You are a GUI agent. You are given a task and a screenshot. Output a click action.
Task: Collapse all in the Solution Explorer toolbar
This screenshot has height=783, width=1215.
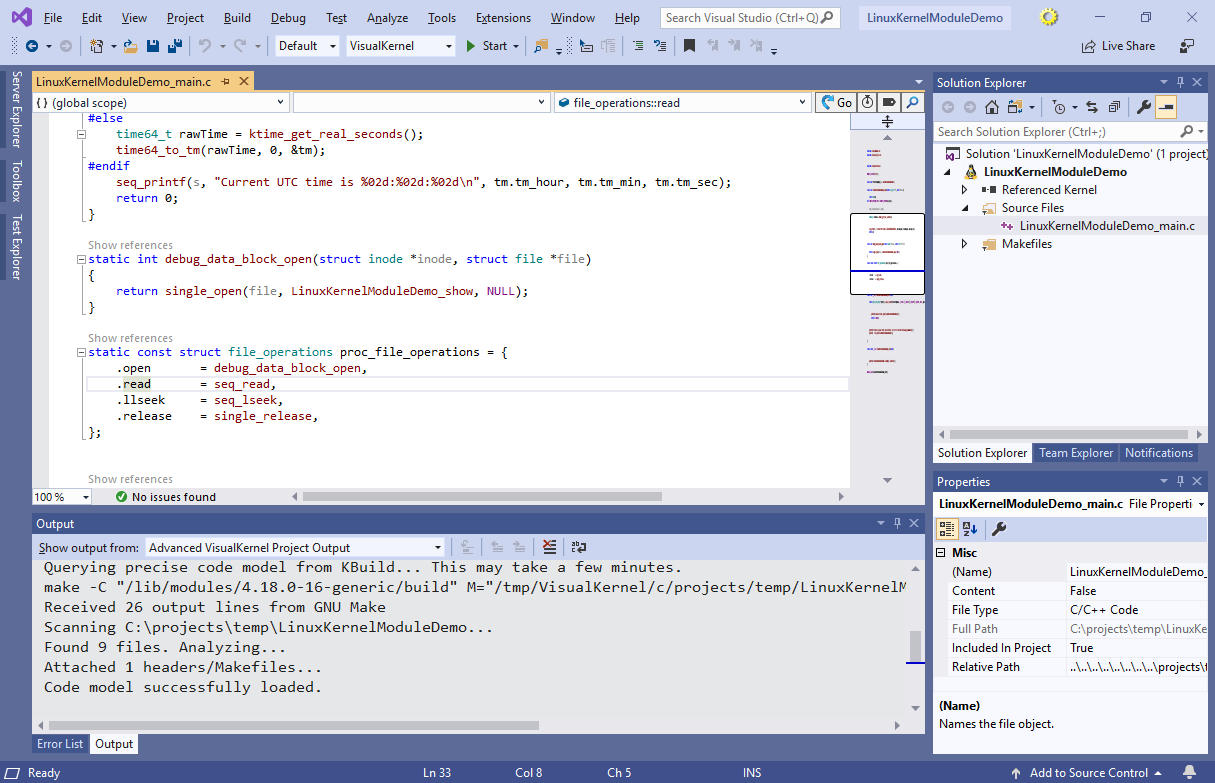point(1113,107)
